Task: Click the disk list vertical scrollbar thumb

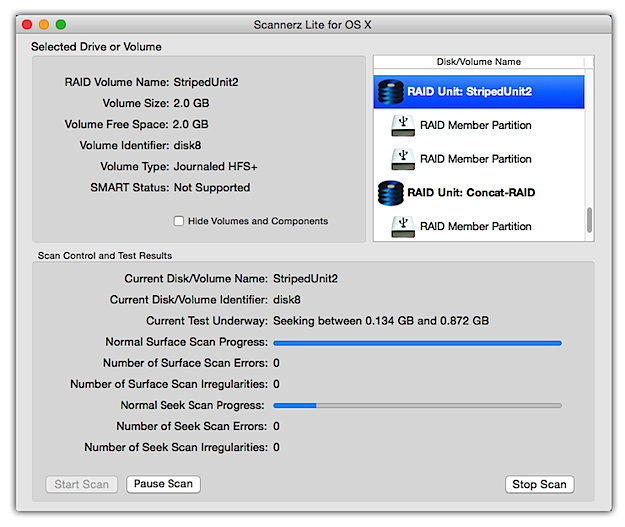Action: click(x=590, y=220)
